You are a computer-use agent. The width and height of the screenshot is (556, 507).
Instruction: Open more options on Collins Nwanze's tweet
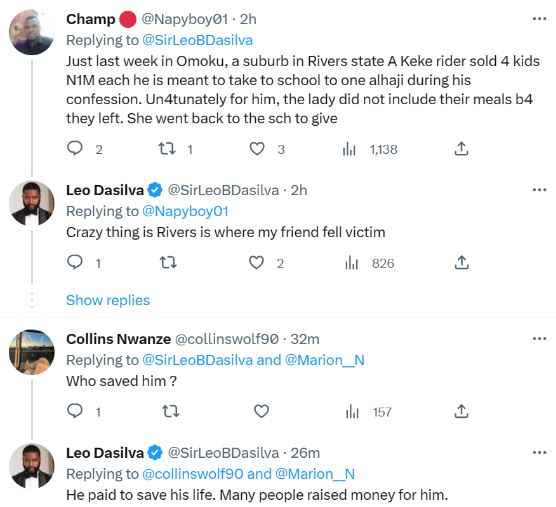click(x=539, y=339)
